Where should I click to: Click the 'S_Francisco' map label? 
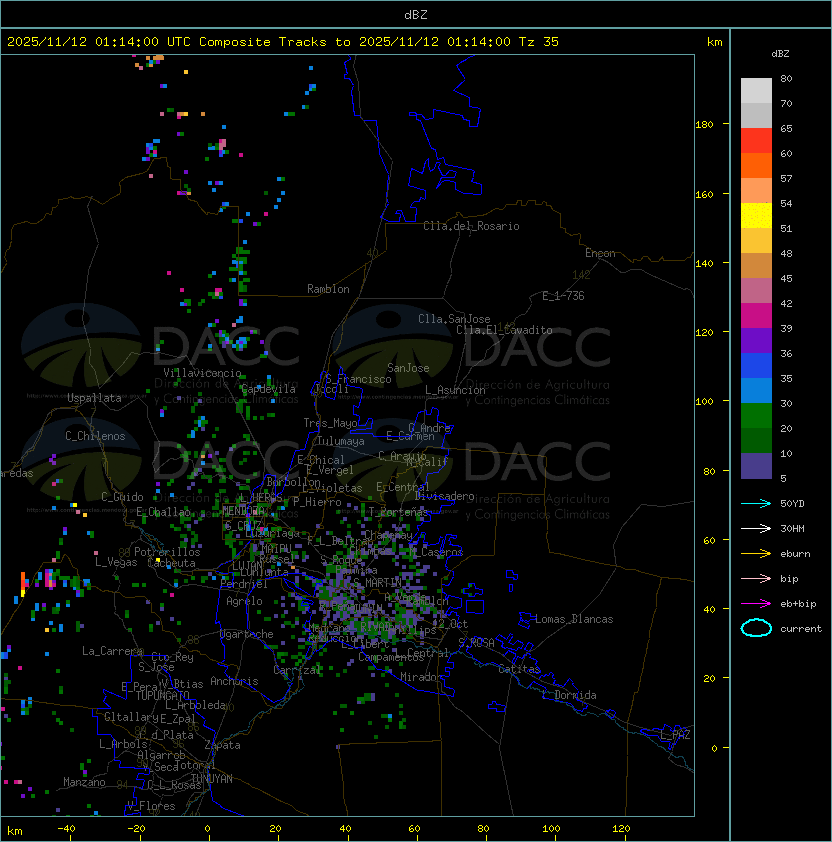pyautogui.click(x=358, y=379)
